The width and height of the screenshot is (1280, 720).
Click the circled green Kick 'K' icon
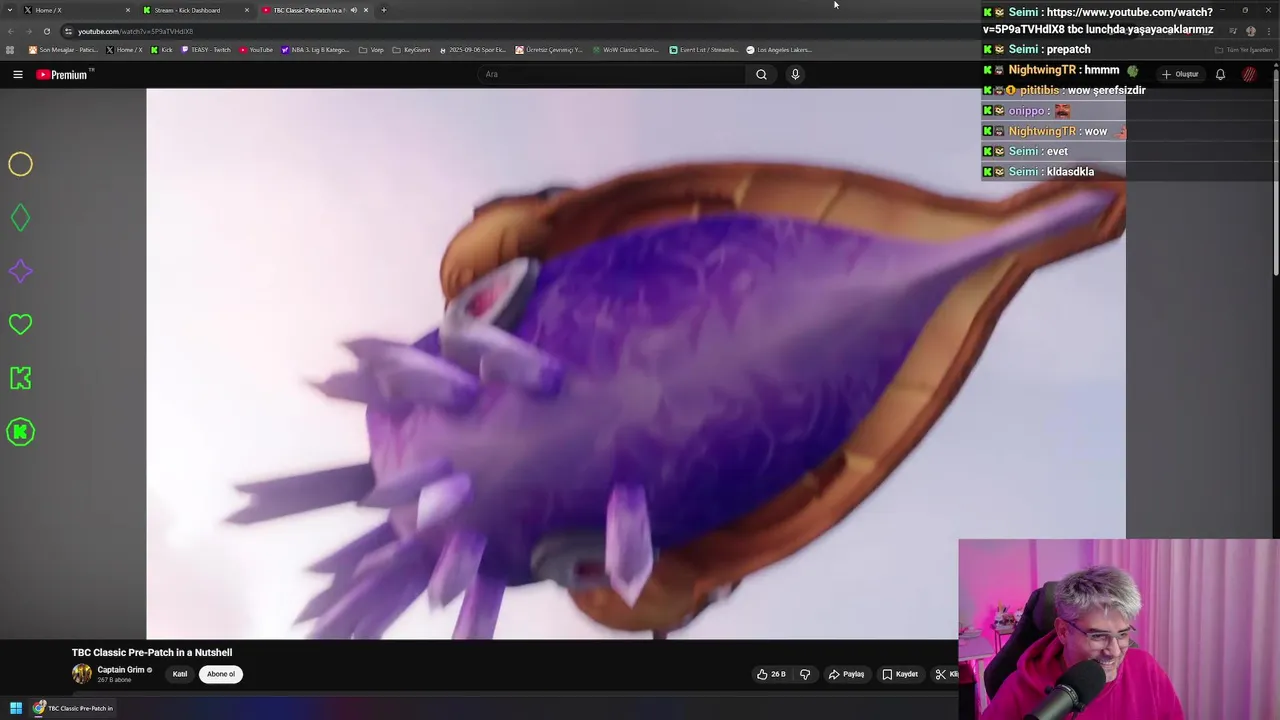20,432
